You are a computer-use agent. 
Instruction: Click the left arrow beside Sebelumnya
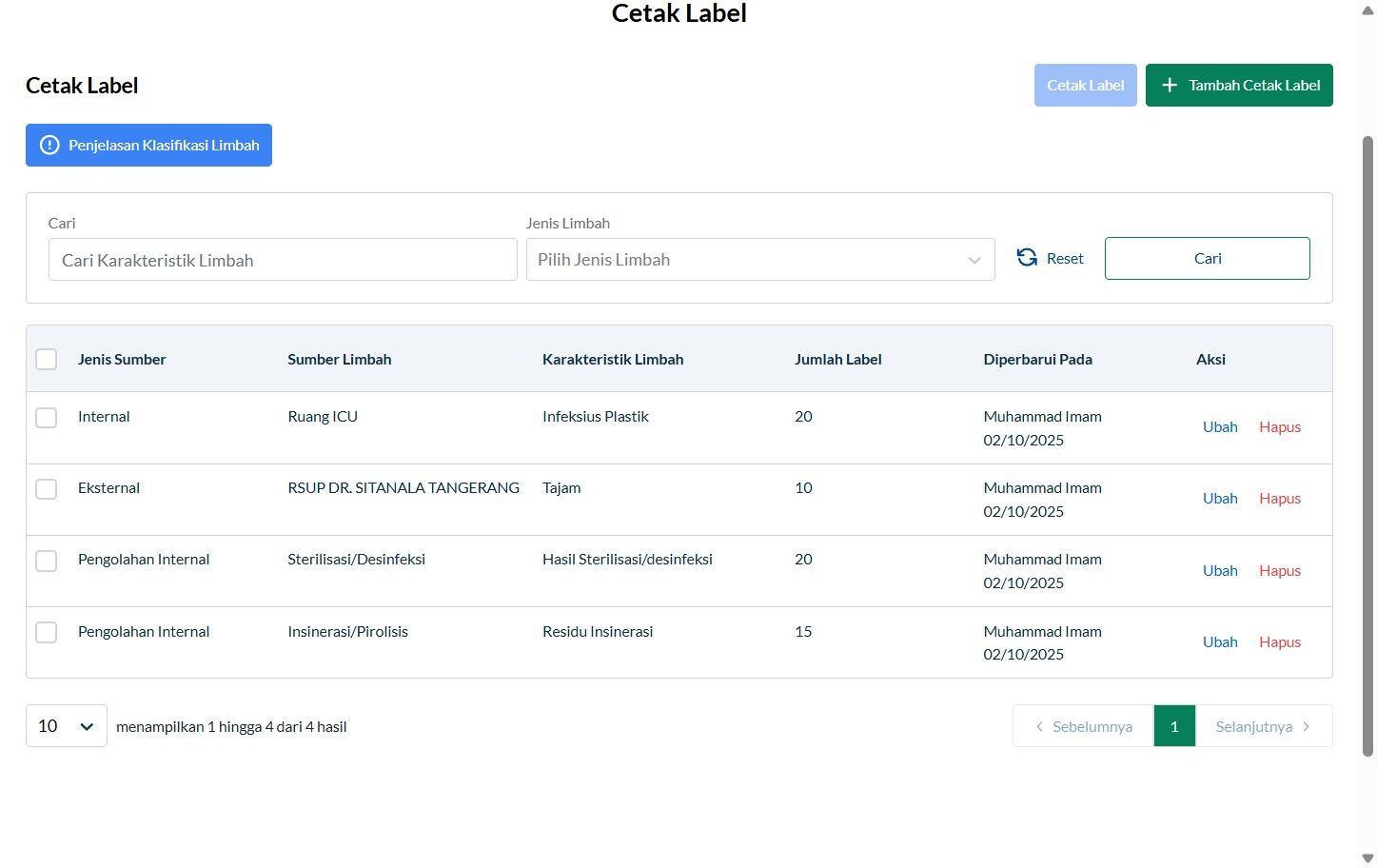(1039, 726)
